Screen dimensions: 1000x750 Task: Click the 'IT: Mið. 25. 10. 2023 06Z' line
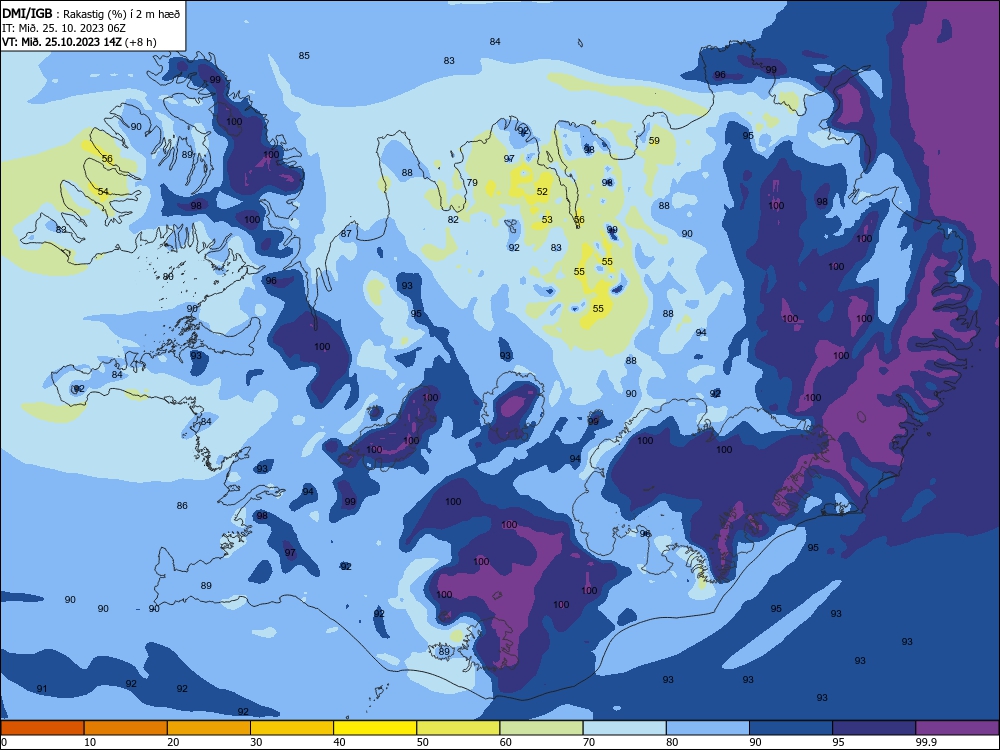point(64,27)
